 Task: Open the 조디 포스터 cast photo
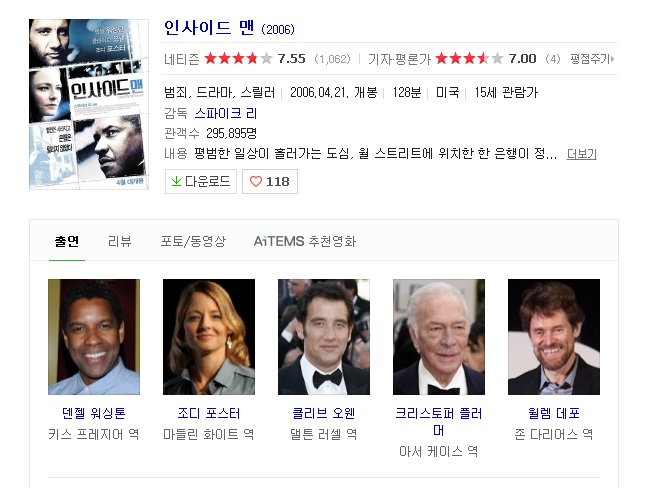pyautogui.click(x=209, y=337)
